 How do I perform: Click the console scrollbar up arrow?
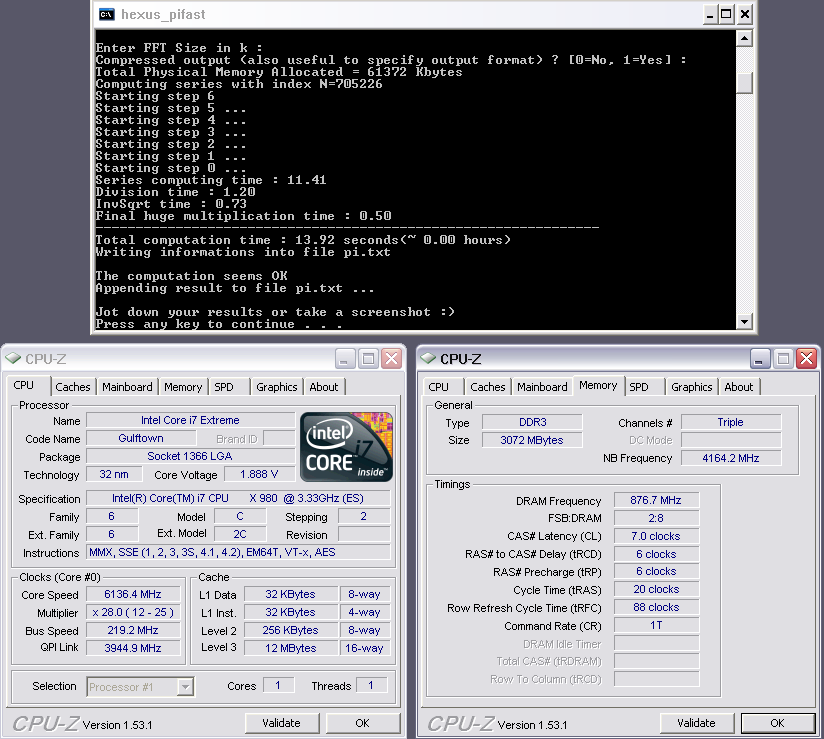[x=744, y=38]
